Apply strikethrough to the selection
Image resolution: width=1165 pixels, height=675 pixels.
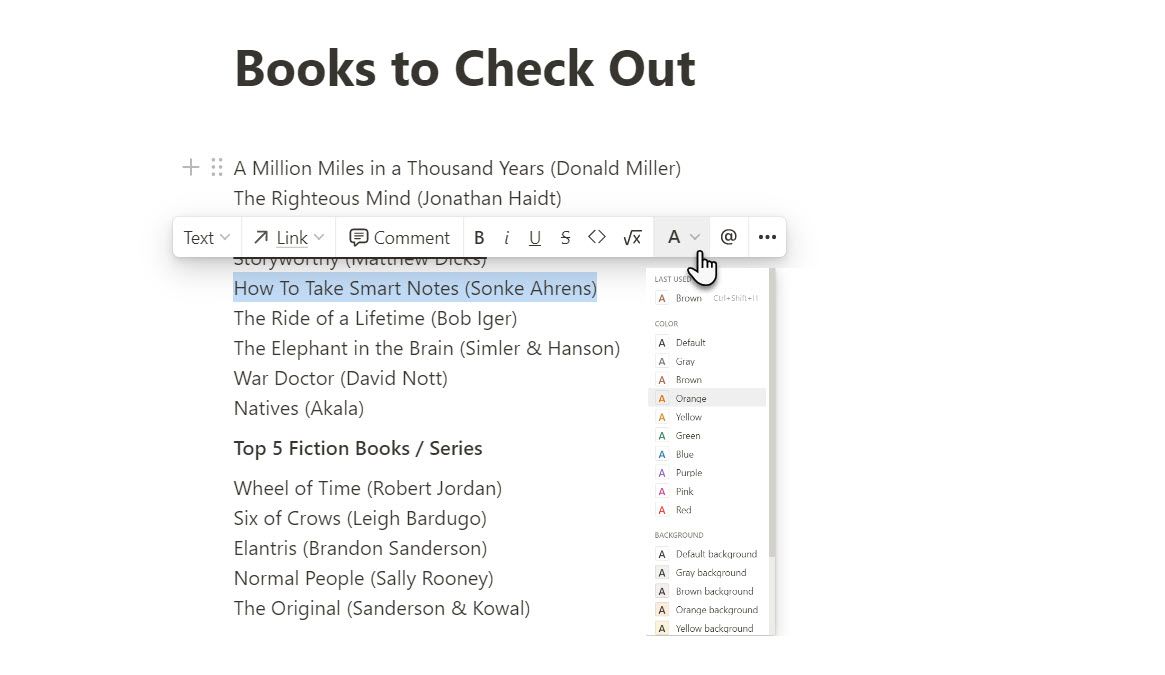pyautogui.click(x=565, y=238)
